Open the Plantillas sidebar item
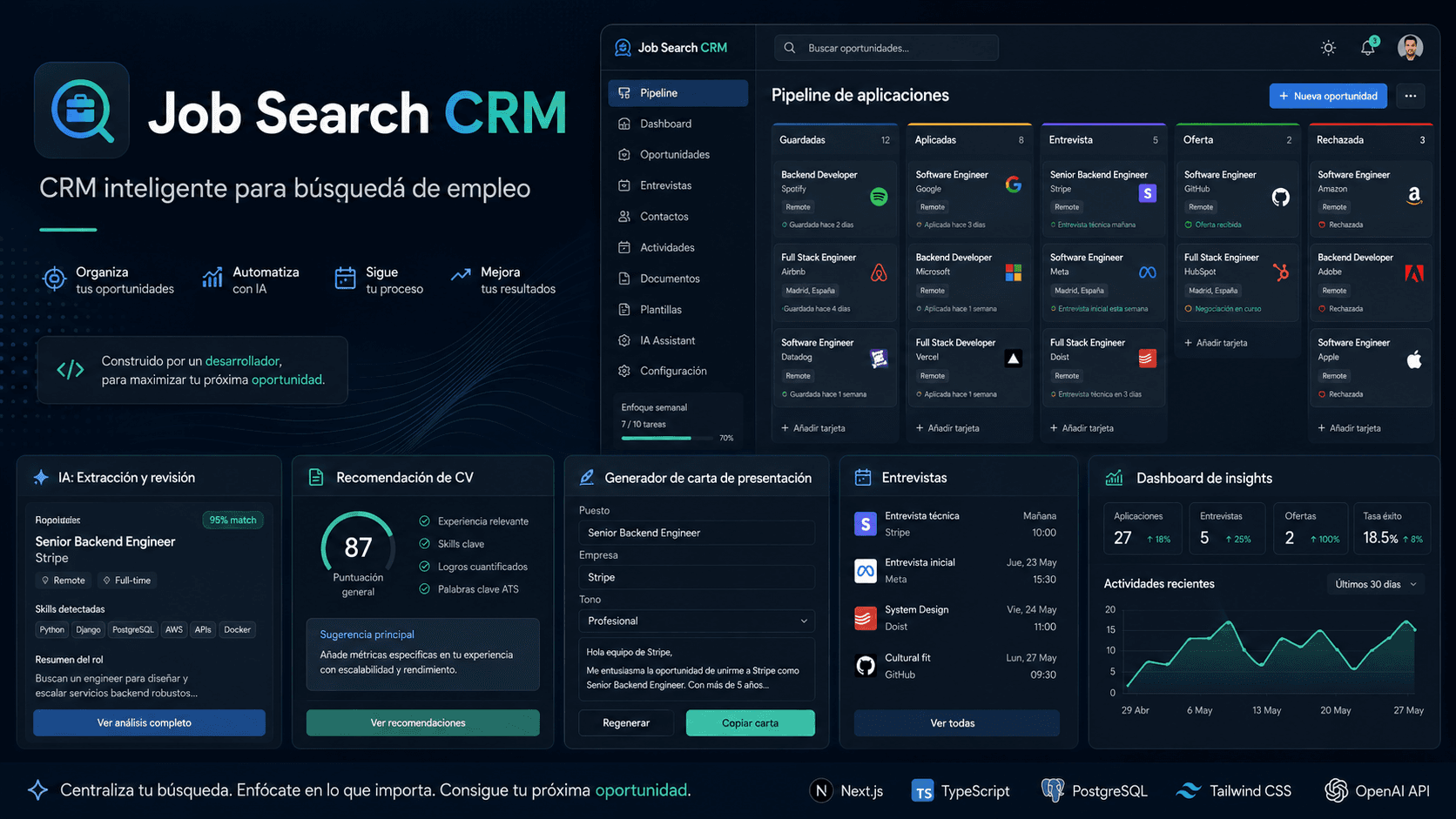This screenshot has width=1456, height=819. point(677,309)
